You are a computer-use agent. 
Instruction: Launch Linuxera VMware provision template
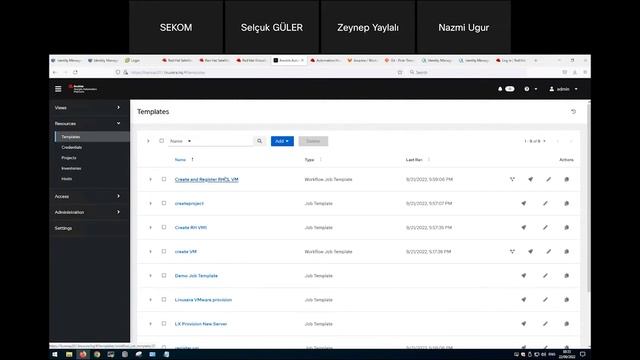(524, 300)
